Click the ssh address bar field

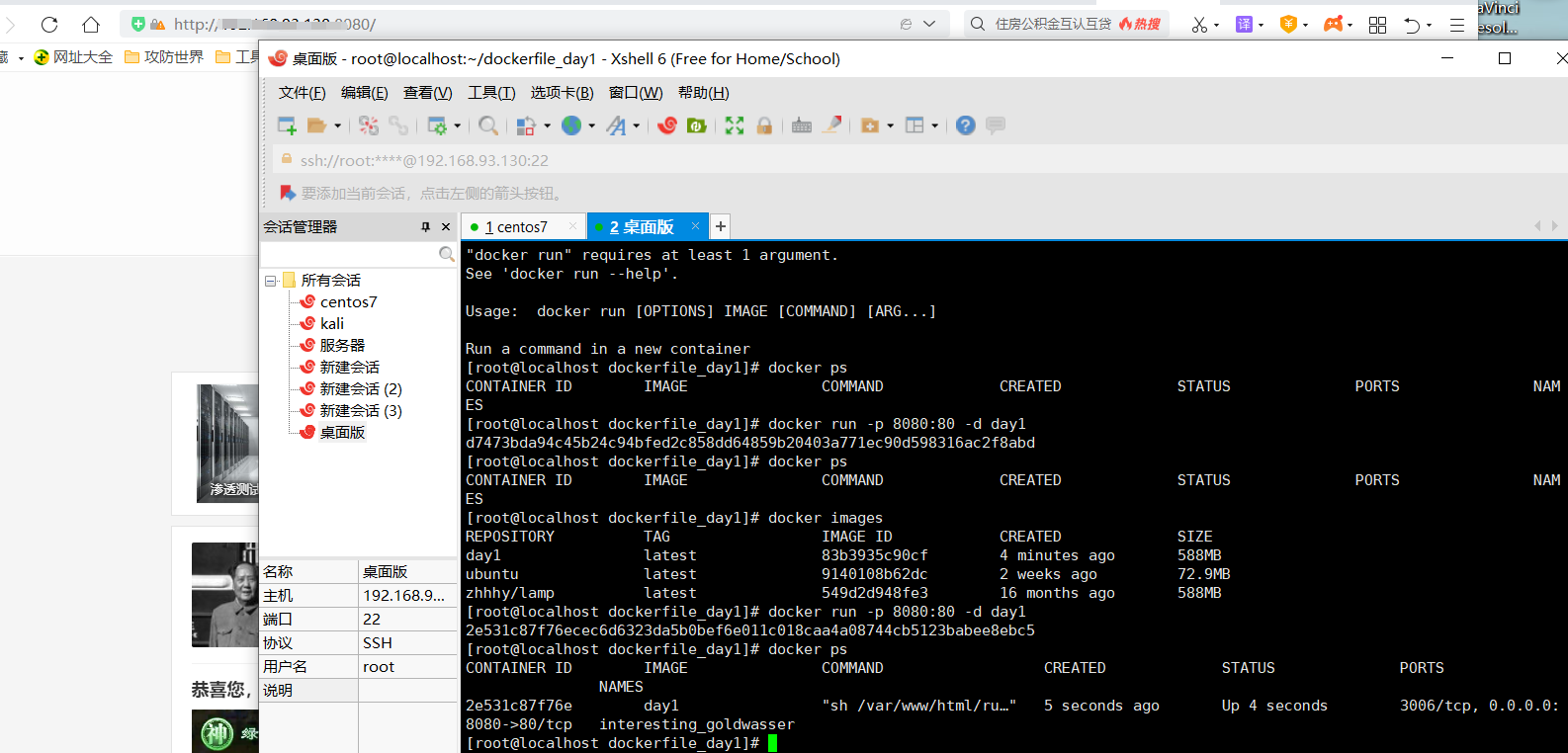click(919, 160)
